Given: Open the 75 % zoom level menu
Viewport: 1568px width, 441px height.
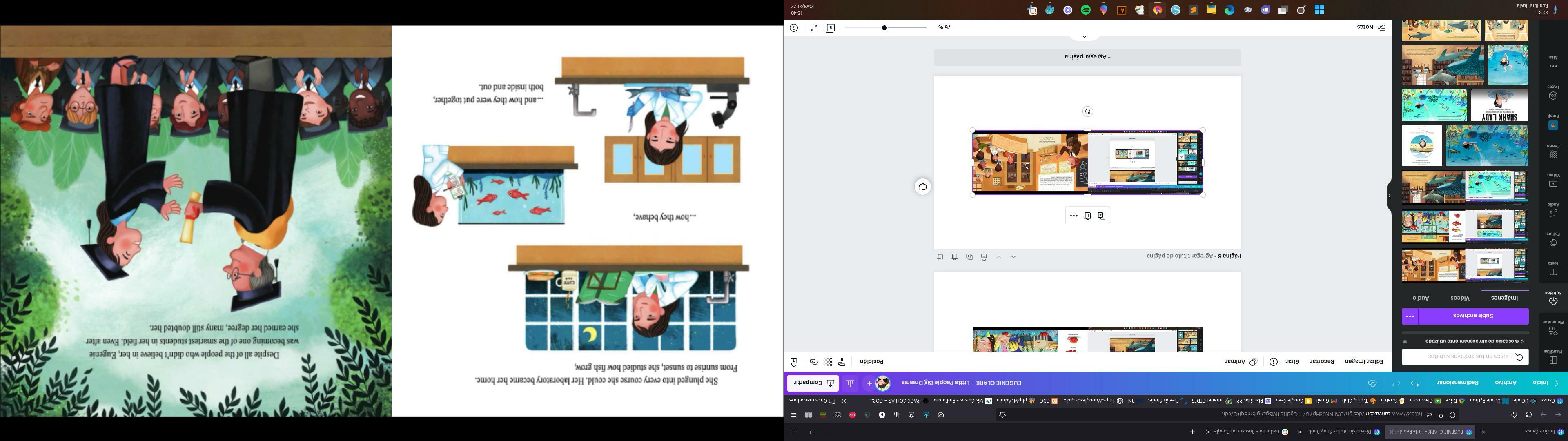Looking at the screenshot, I should [x=944, y=28].
